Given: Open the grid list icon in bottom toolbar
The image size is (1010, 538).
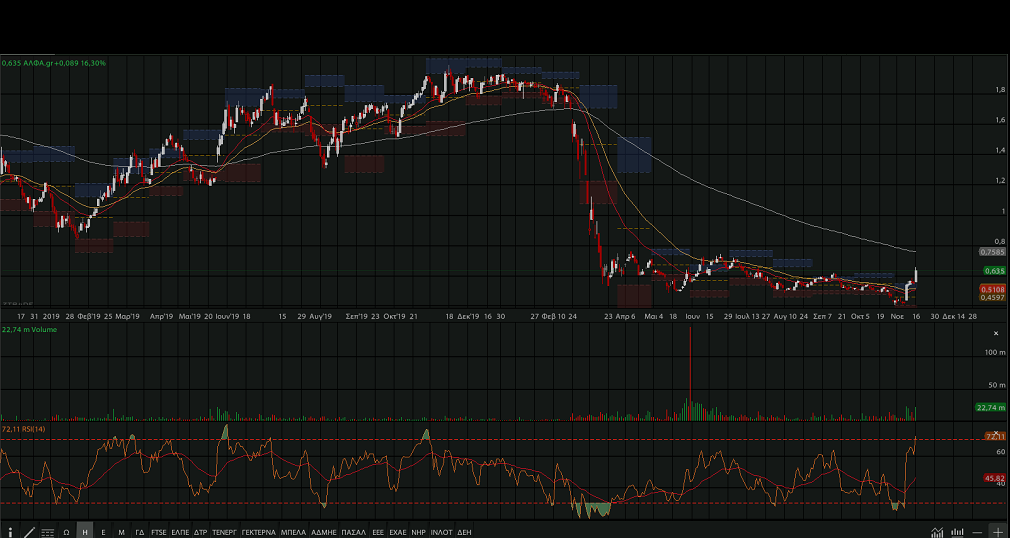Looking at the screenshot, I should point(47,531).
